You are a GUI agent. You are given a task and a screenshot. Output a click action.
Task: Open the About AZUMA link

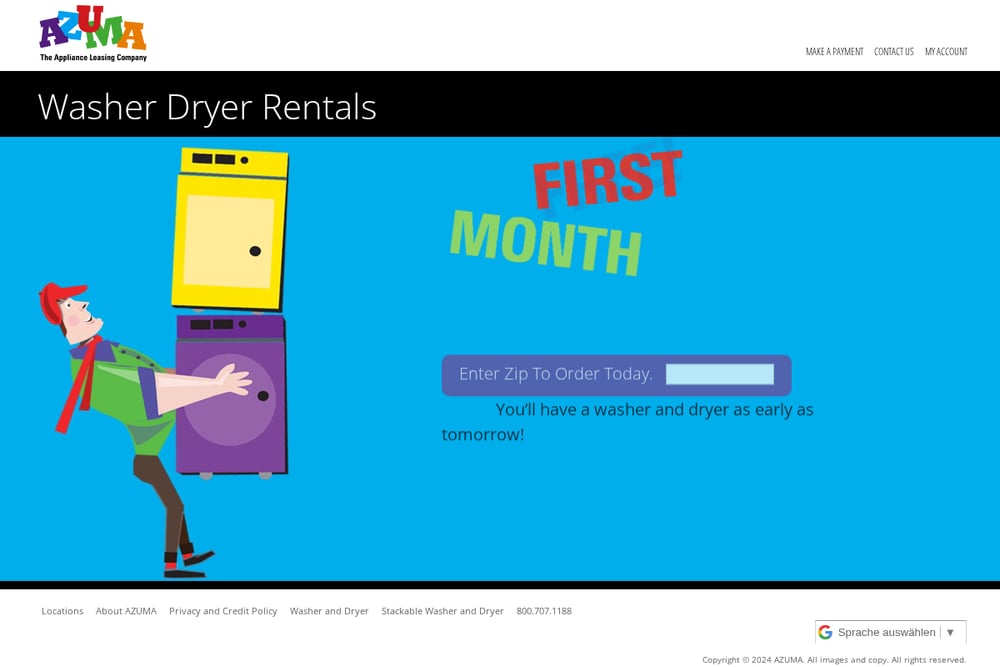tap(126, 611)
